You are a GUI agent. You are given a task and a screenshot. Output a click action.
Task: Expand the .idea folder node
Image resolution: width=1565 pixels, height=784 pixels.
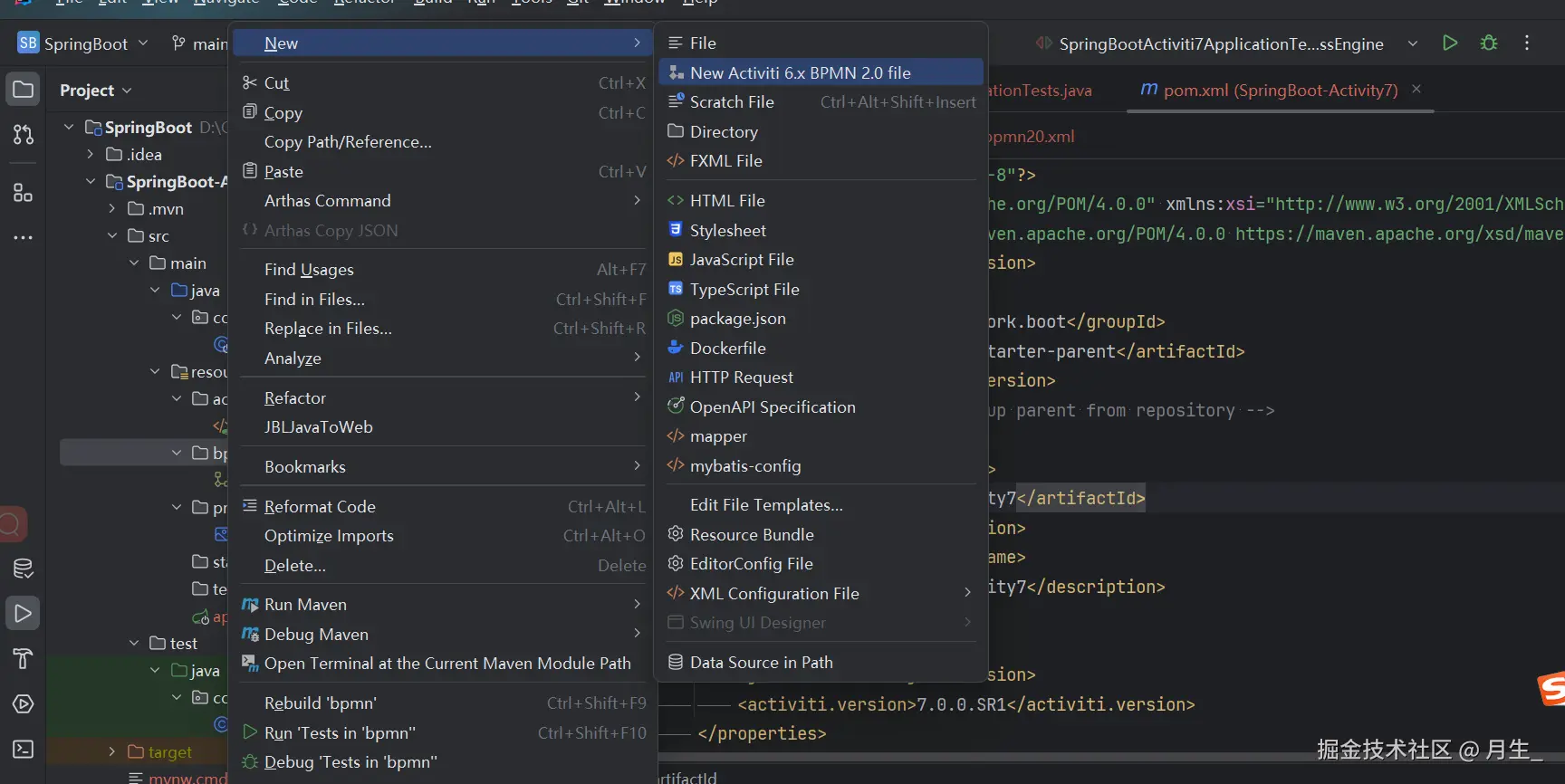point(91,154)
